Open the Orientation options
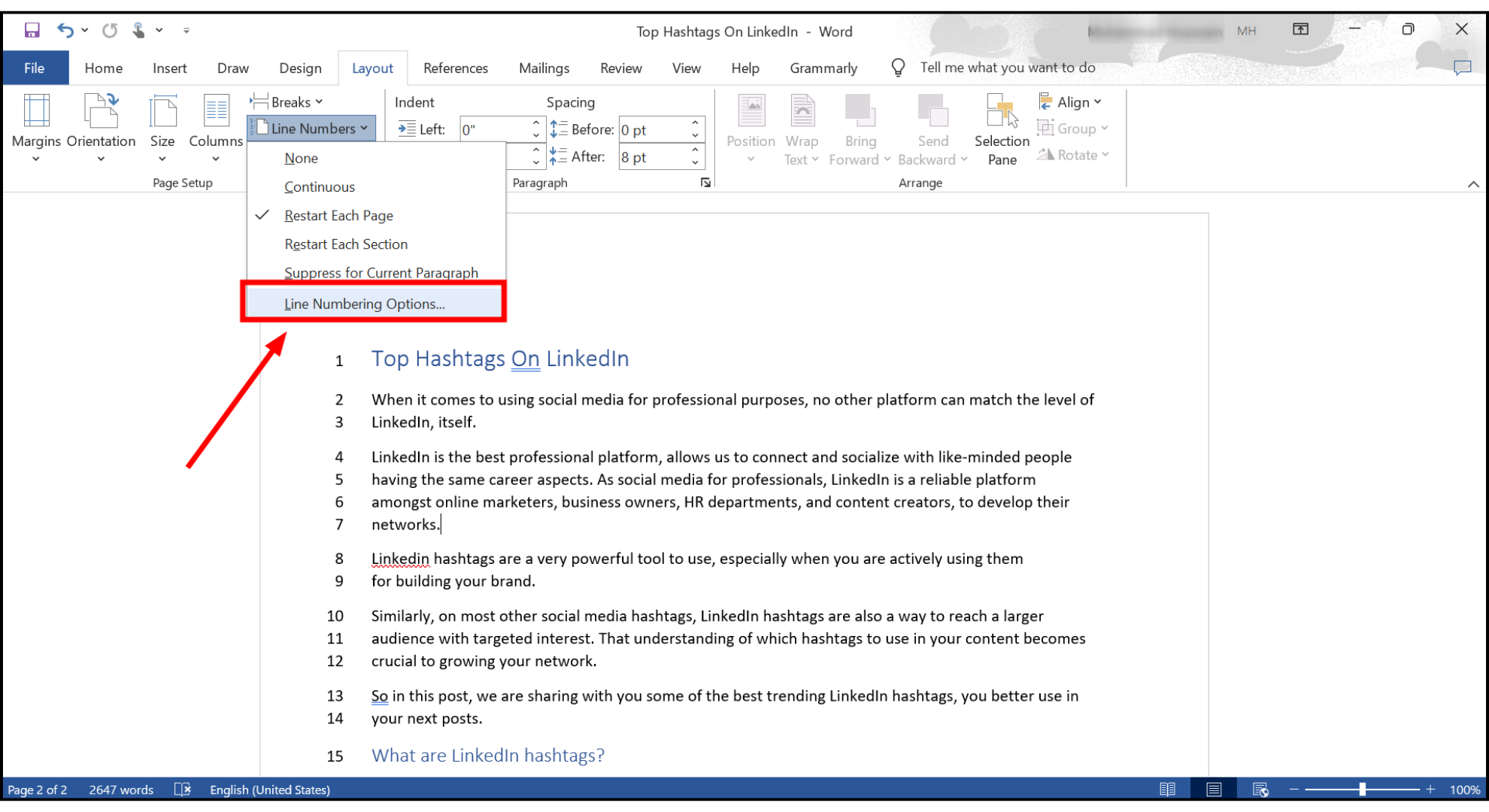 [101, 129]
